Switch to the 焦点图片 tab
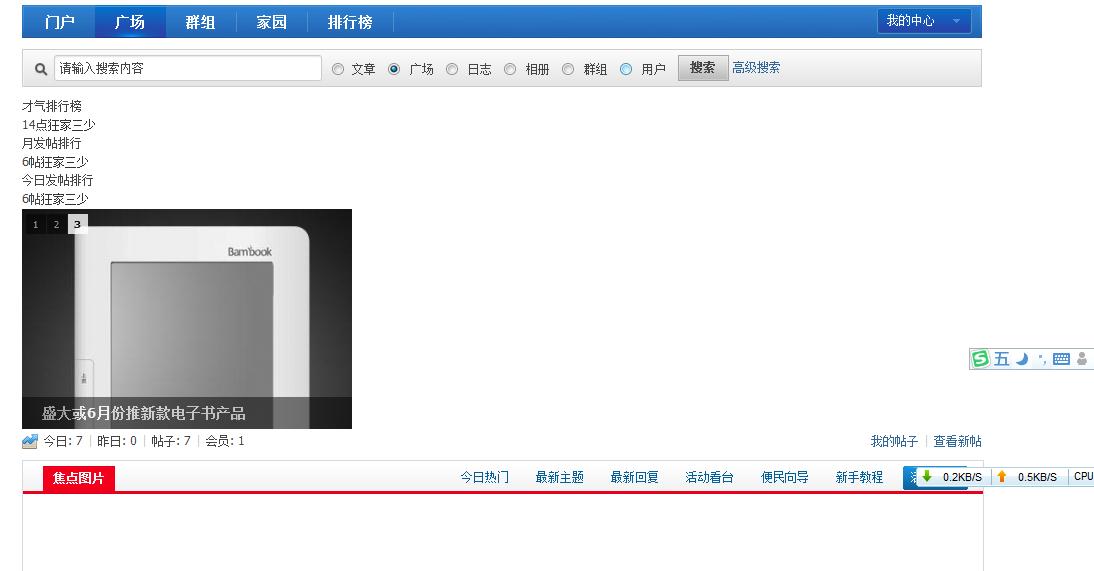Viewport: 1094px width, 571px height. (x=78, y=478)
